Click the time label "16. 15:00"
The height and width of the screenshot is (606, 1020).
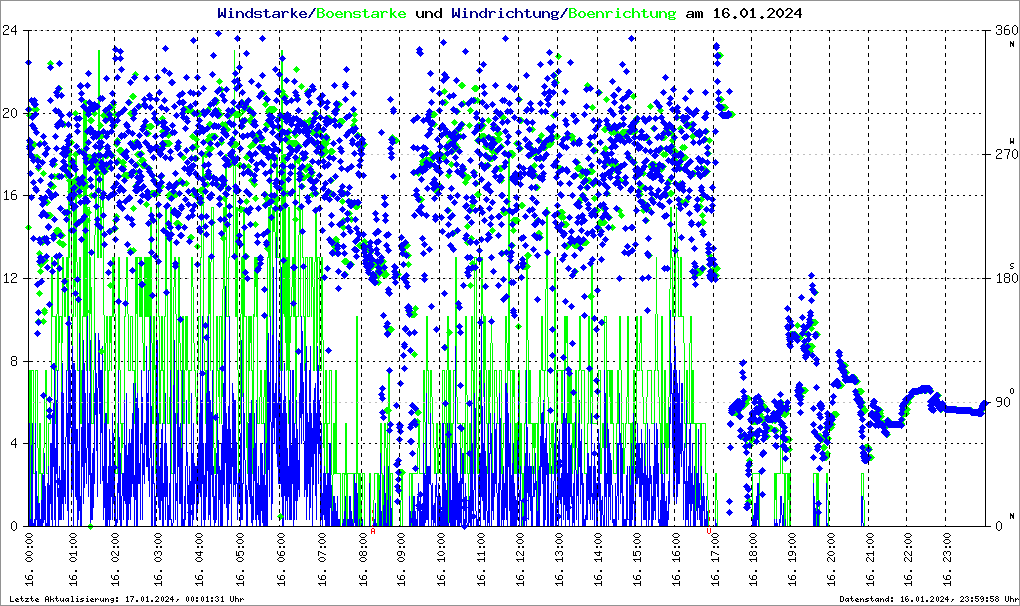pyautogui.click(x=638, y=559)
